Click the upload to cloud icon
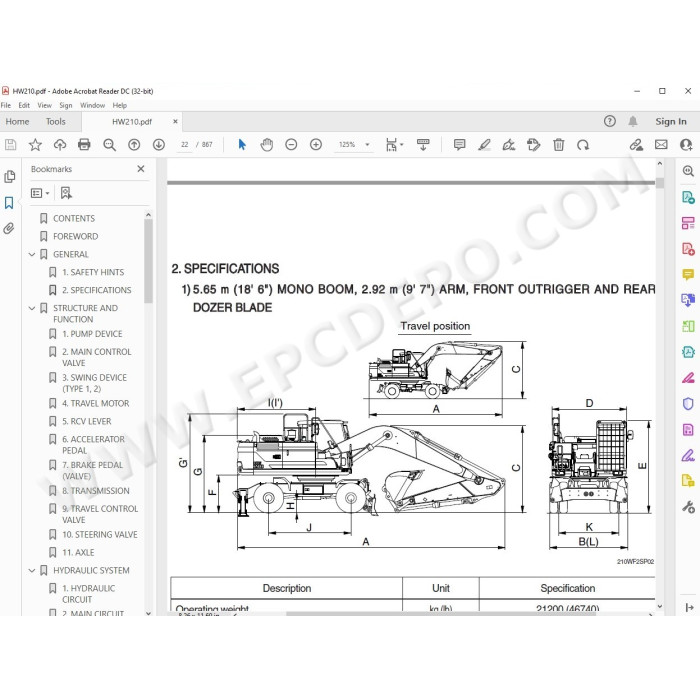Image resolution: width=700 pixels, height=700 pixels. (60, 145)
